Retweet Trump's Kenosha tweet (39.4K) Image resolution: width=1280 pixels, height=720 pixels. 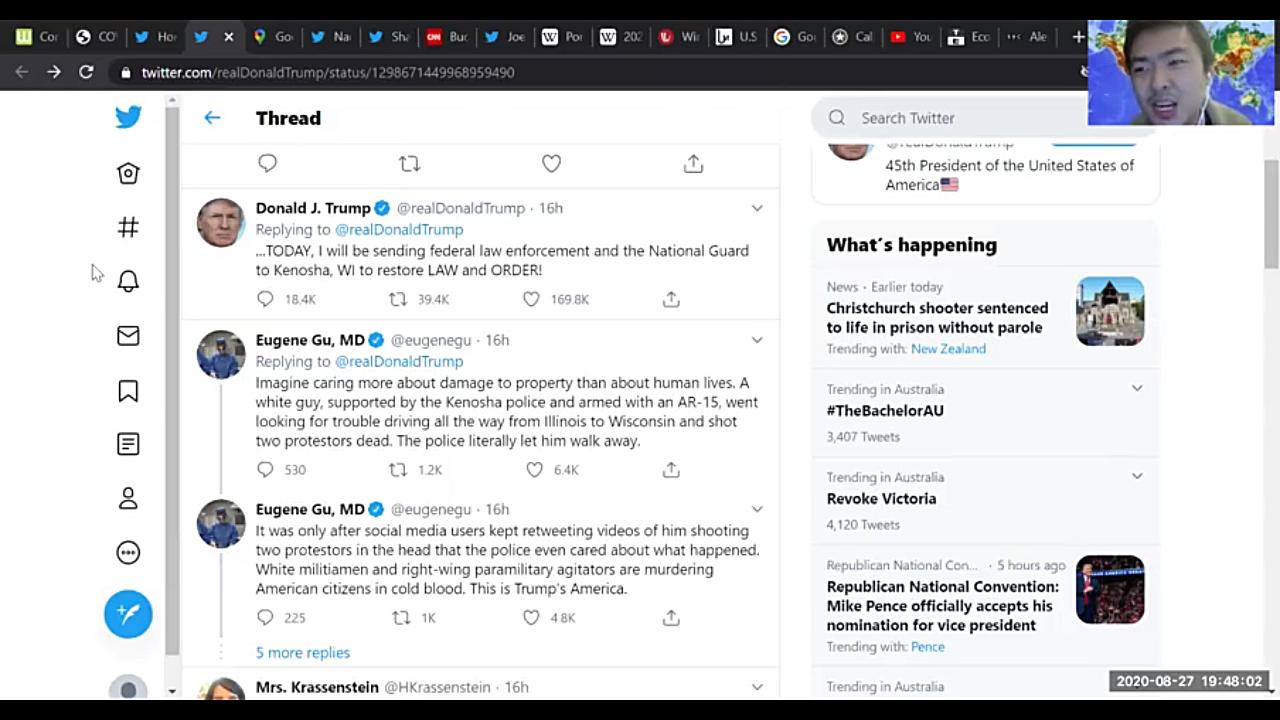click(398, 299)
